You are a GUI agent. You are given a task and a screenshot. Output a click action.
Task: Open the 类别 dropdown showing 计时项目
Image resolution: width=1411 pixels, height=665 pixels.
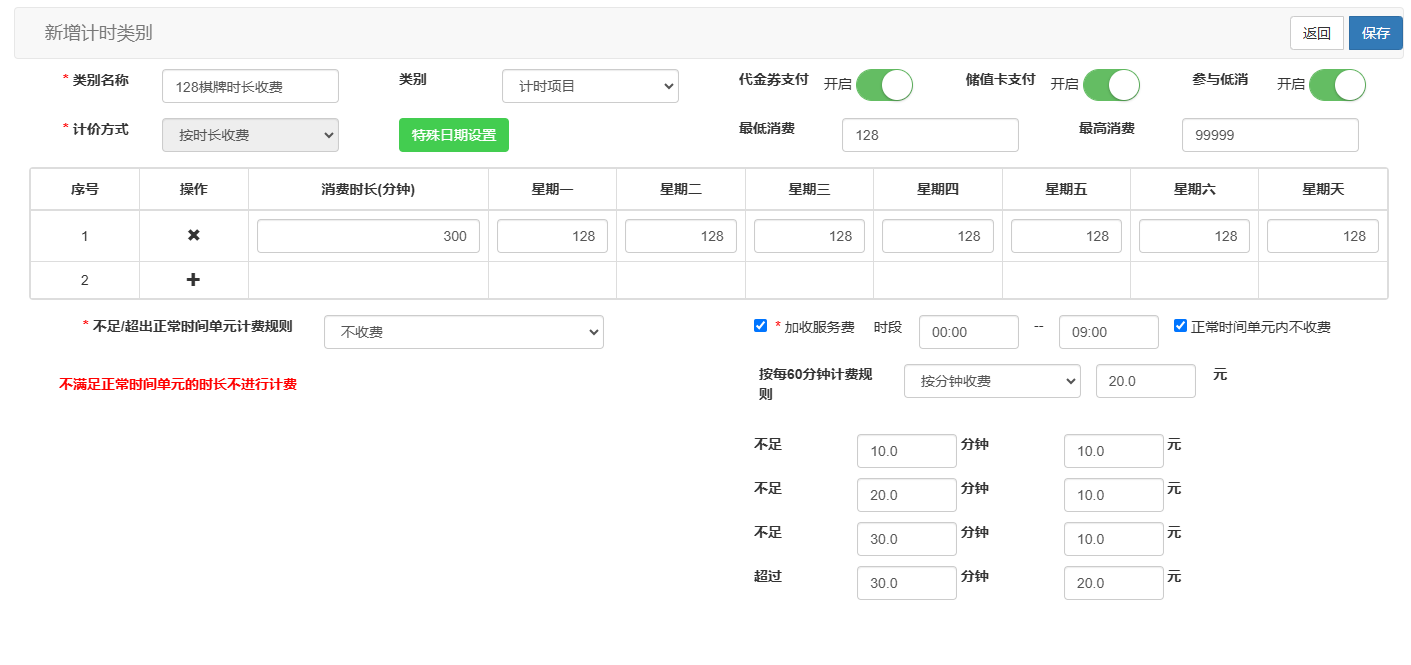[x=590, y=86]
